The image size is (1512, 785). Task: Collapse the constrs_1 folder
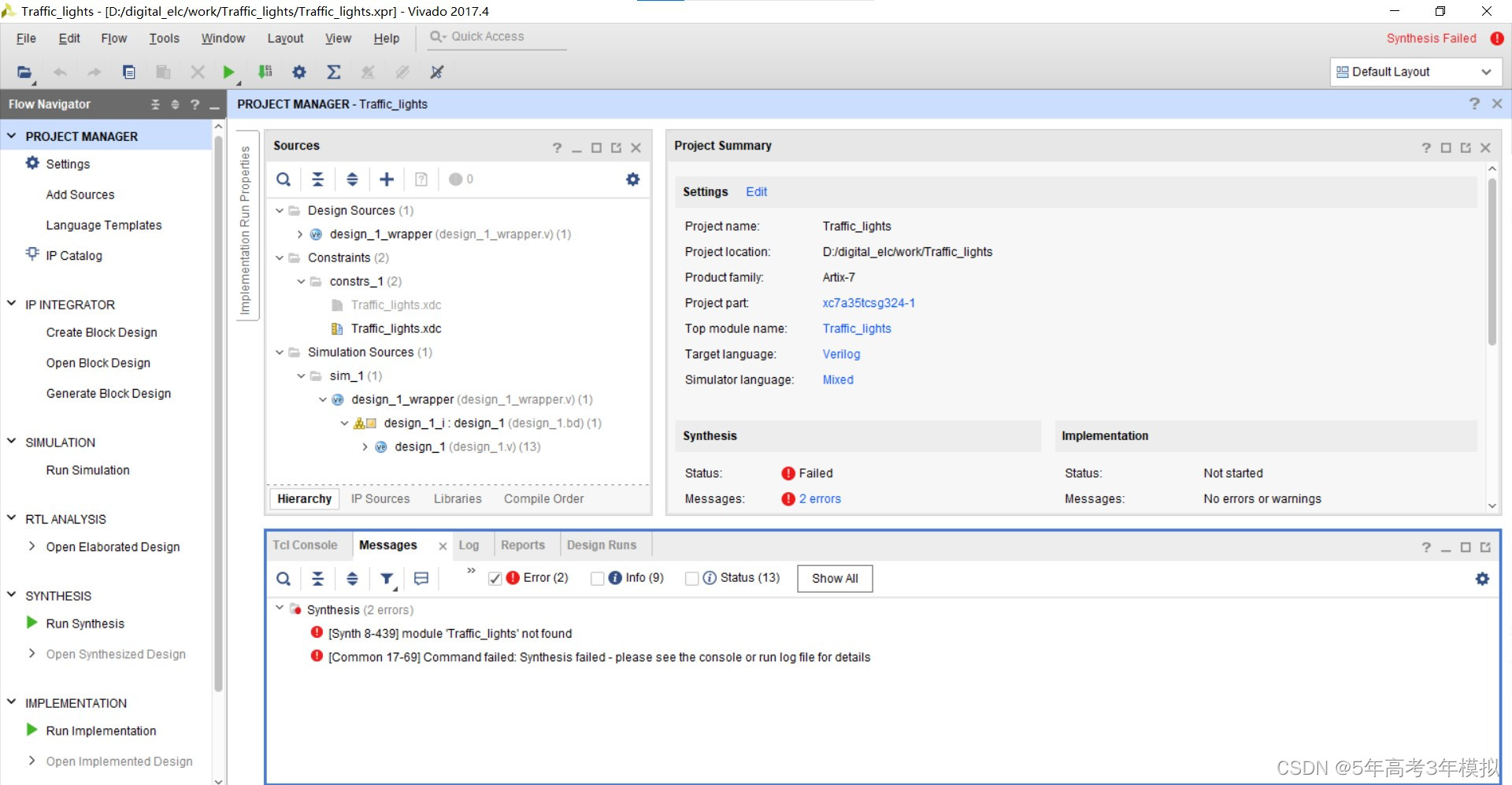click(301, 281)
